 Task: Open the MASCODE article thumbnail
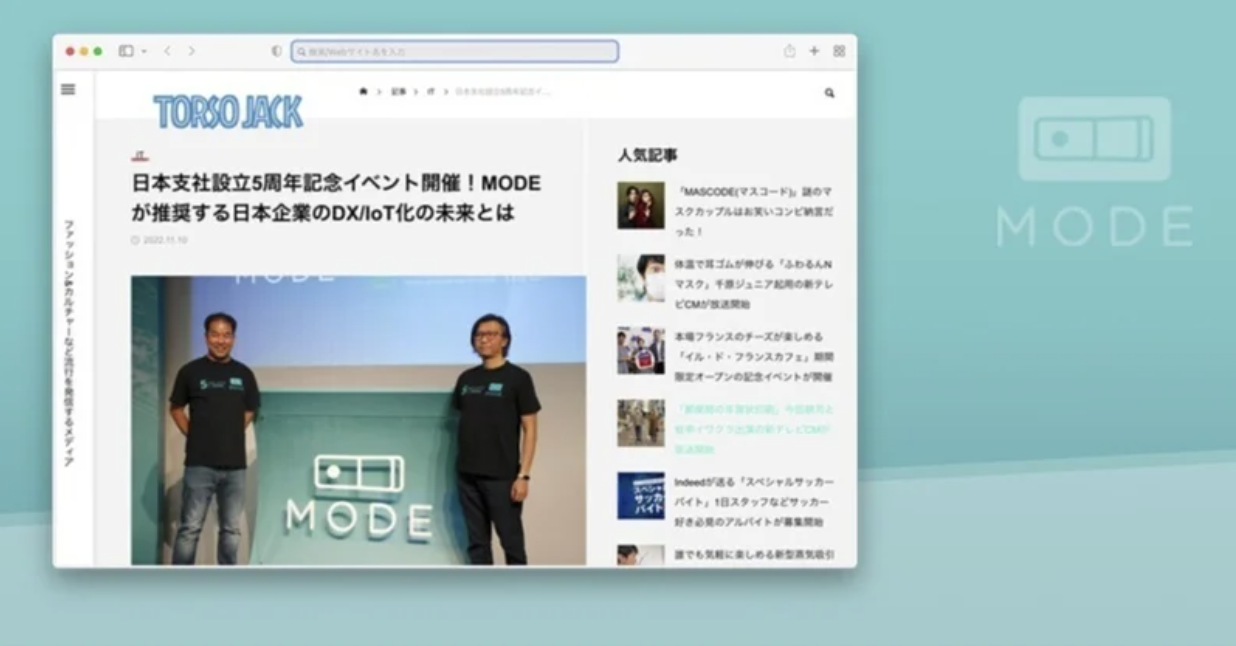click(x=640, y=205)
